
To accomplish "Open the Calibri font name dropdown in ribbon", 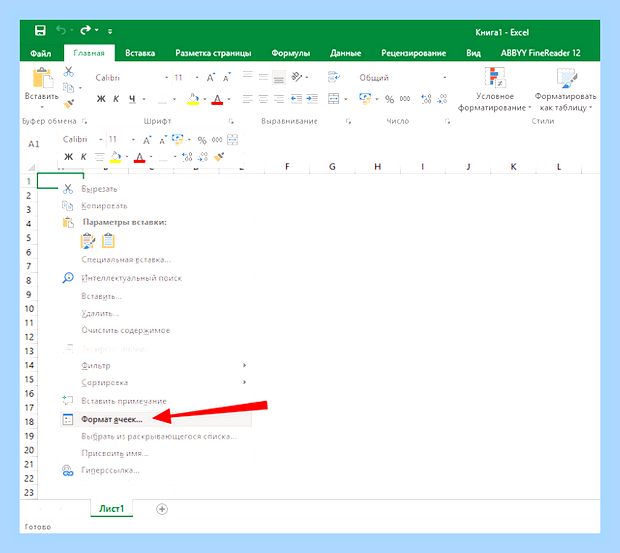I will click(166, 78).
